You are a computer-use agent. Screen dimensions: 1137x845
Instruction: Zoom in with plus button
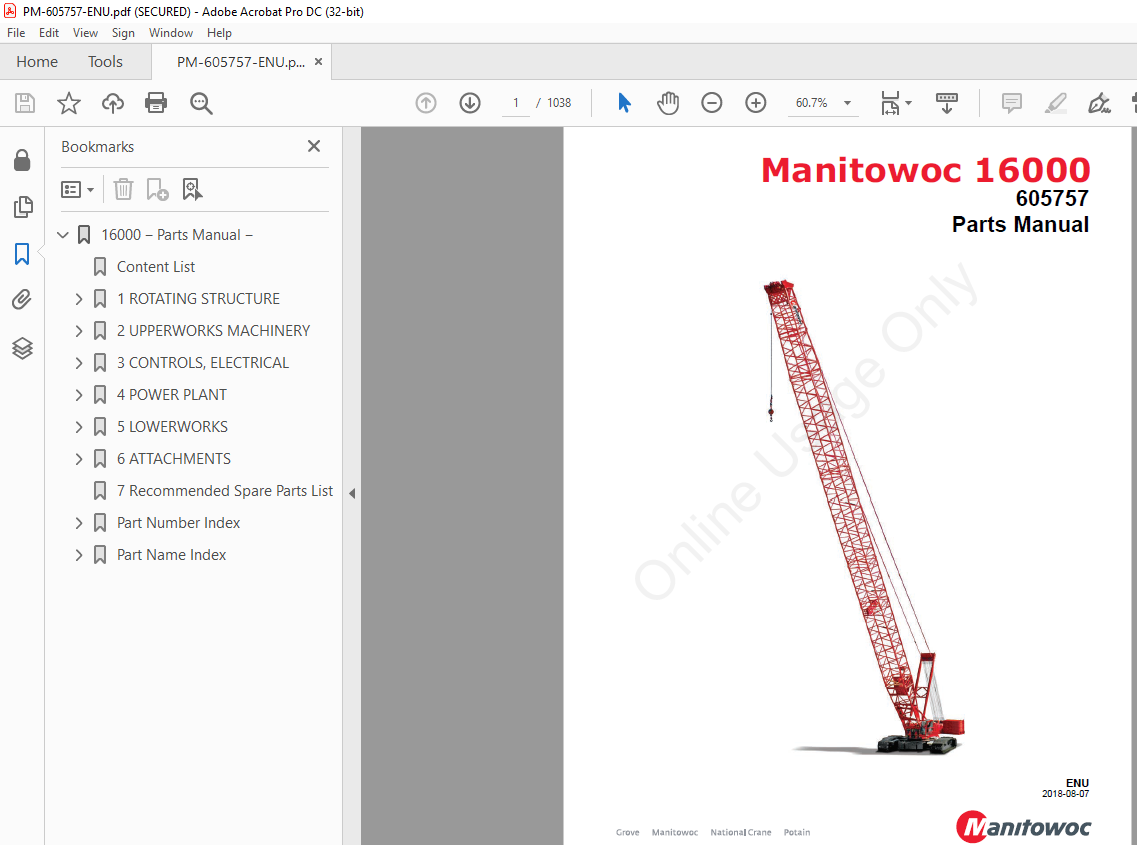[x=756, y=103]
